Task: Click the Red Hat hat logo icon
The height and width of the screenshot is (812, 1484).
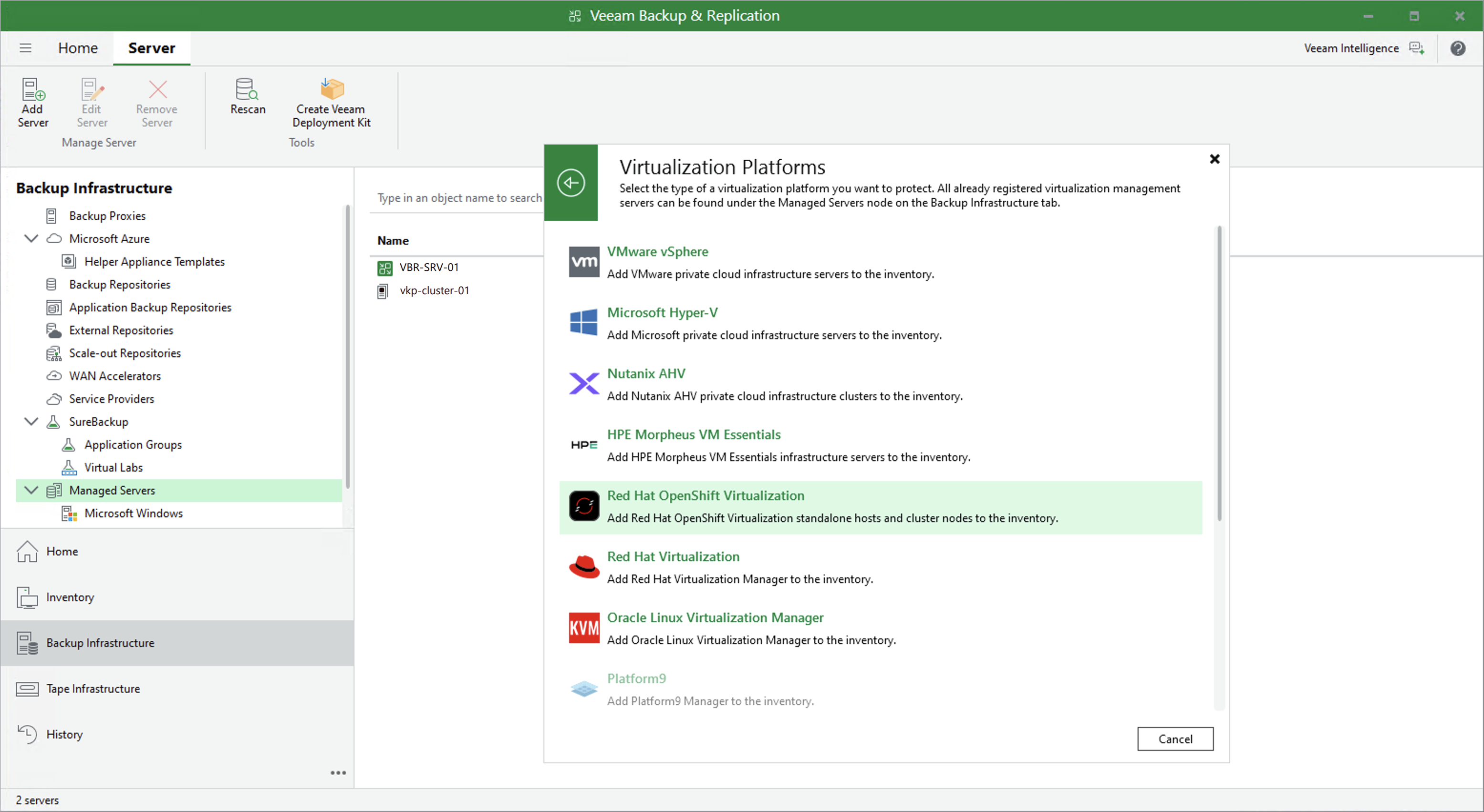Action: 583,566
